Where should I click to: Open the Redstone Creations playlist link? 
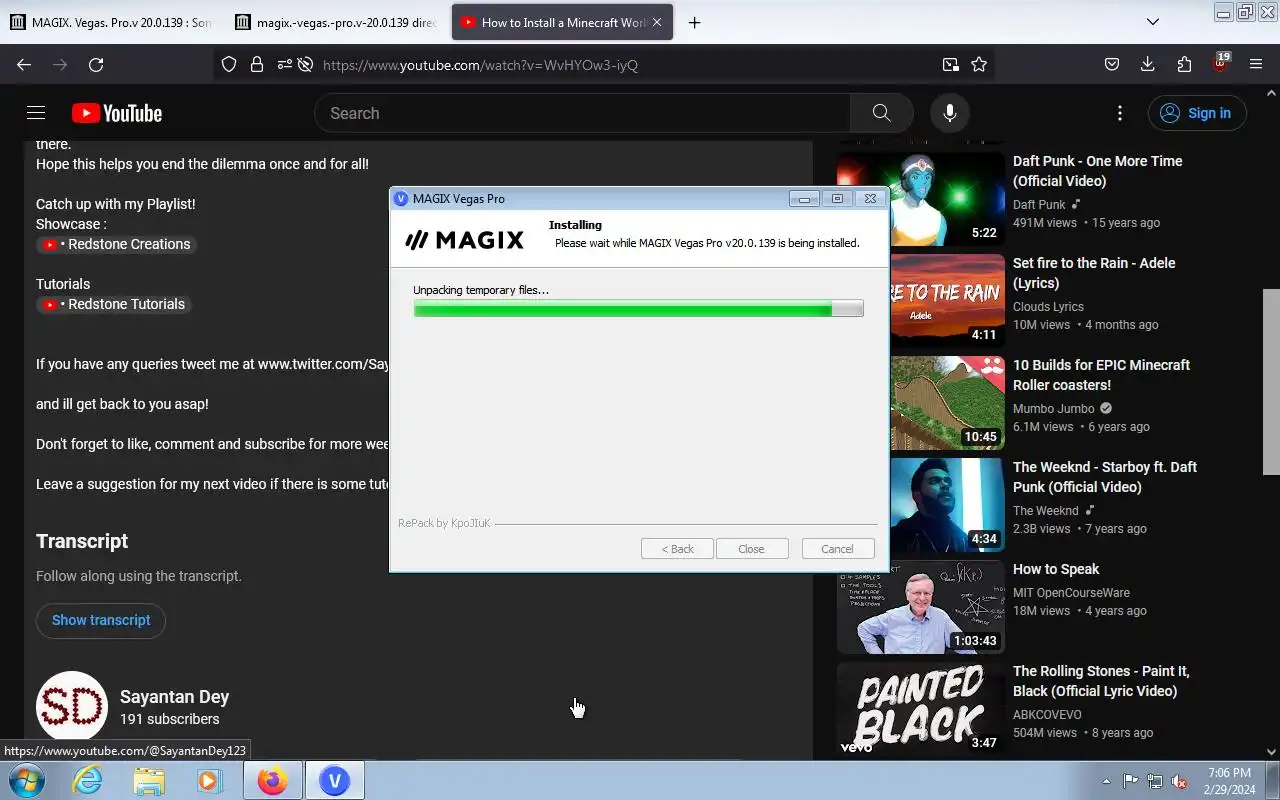point(116,244)
